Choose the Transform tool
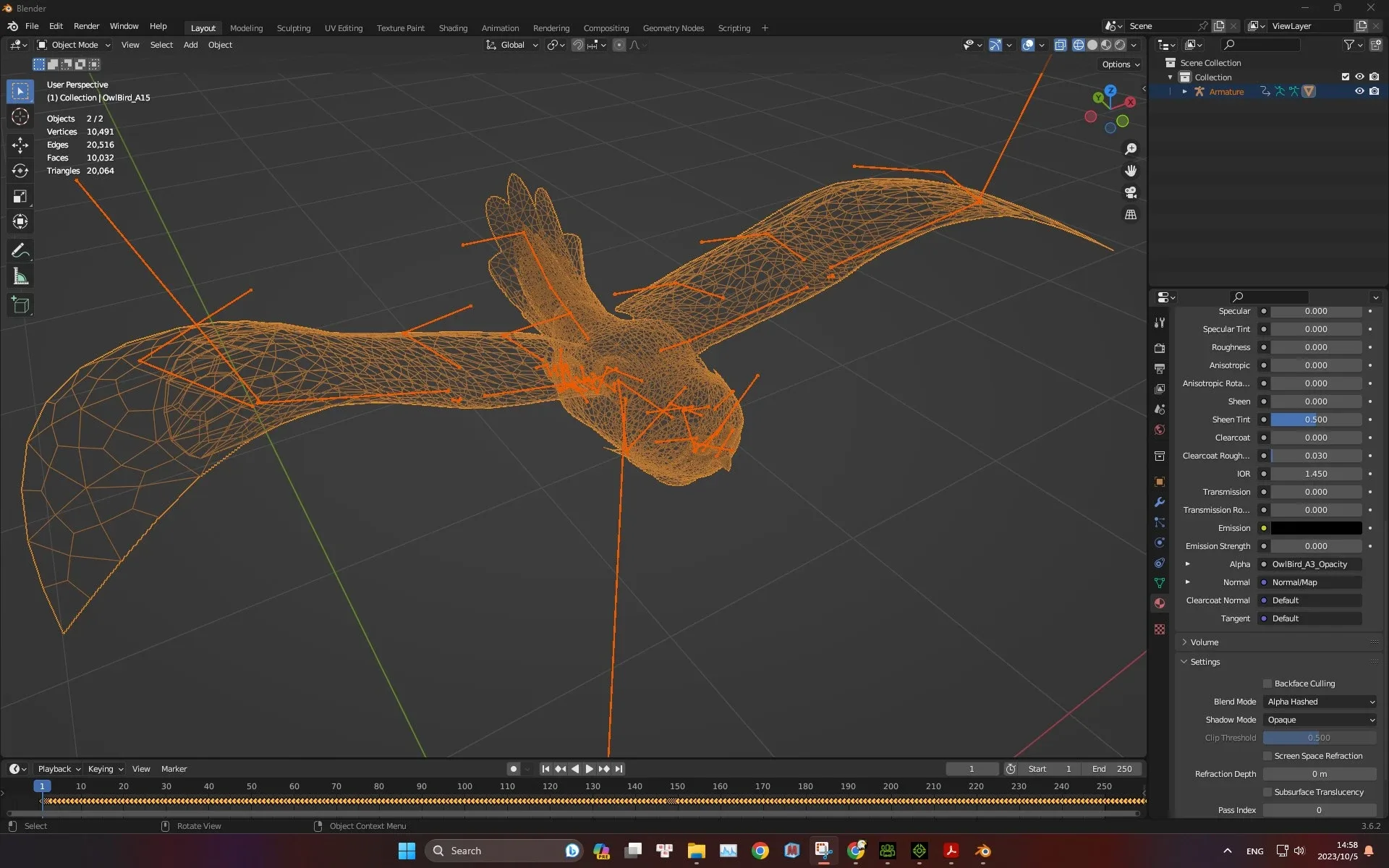 tap(20, 221)
